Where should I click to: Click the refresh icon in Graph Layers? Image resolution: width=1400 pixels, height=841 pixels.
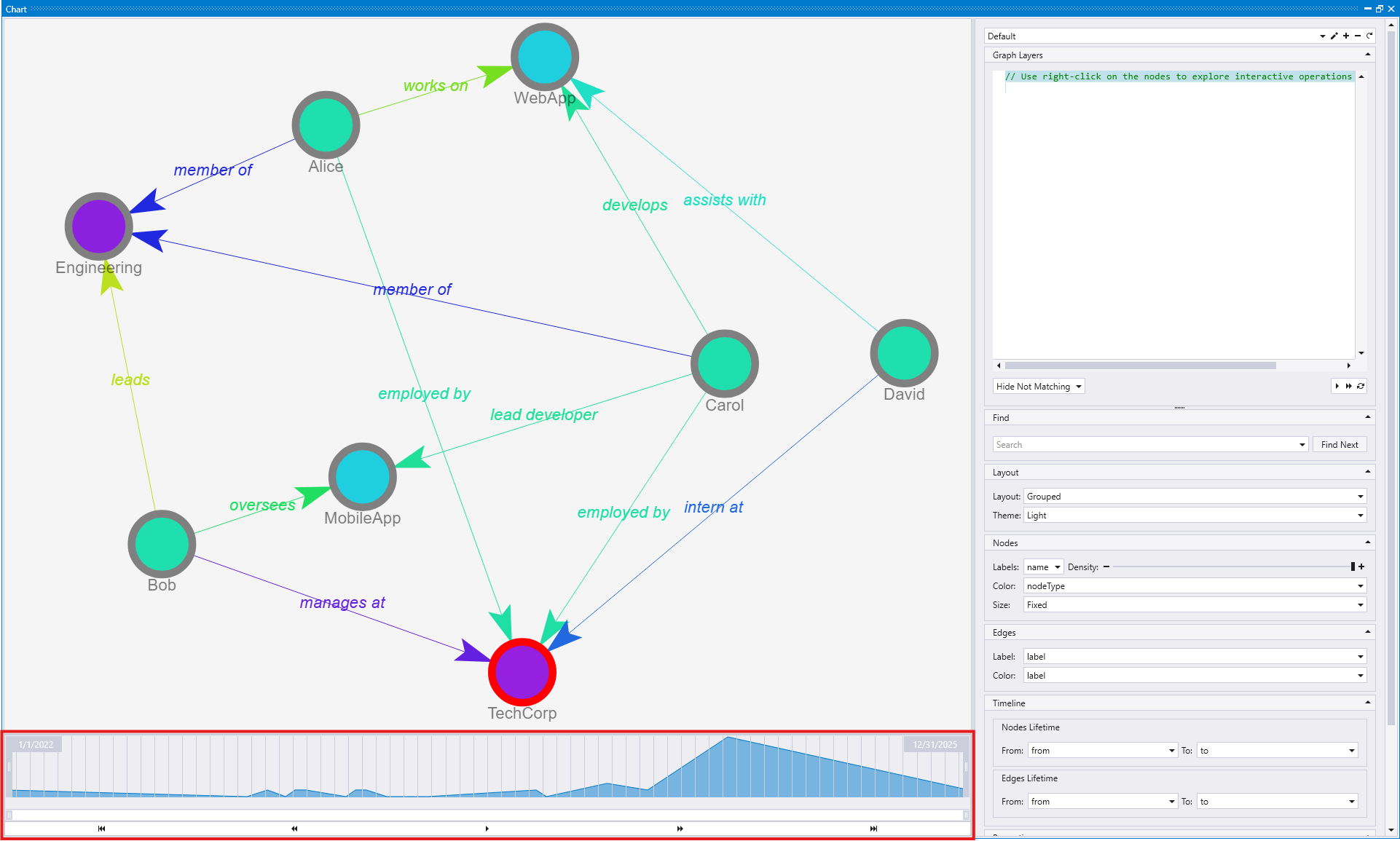[x=1361, y=386]
